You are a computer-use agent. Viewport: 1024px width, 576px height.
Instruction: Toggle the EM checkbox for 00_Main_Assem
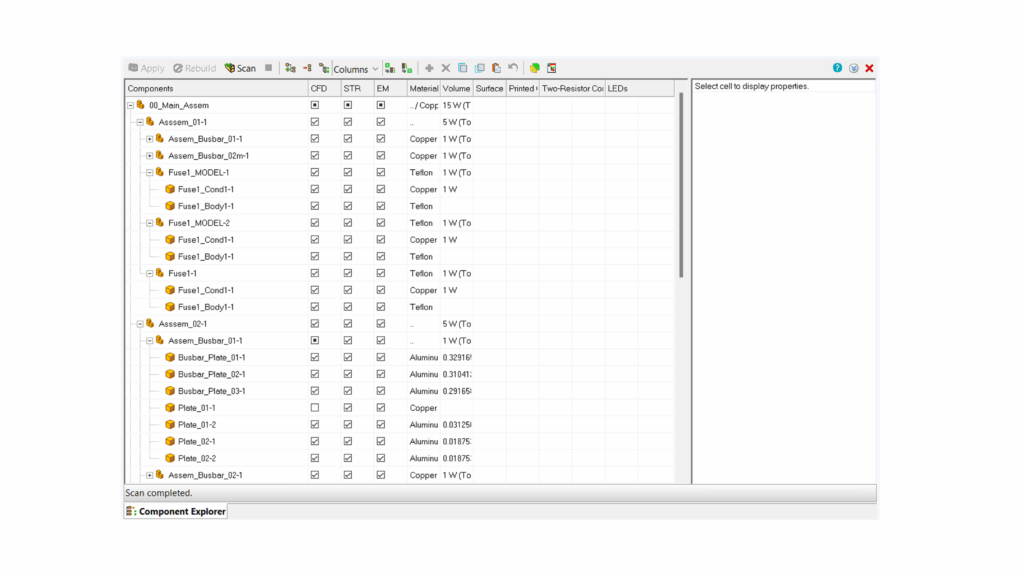click(381, 105)
